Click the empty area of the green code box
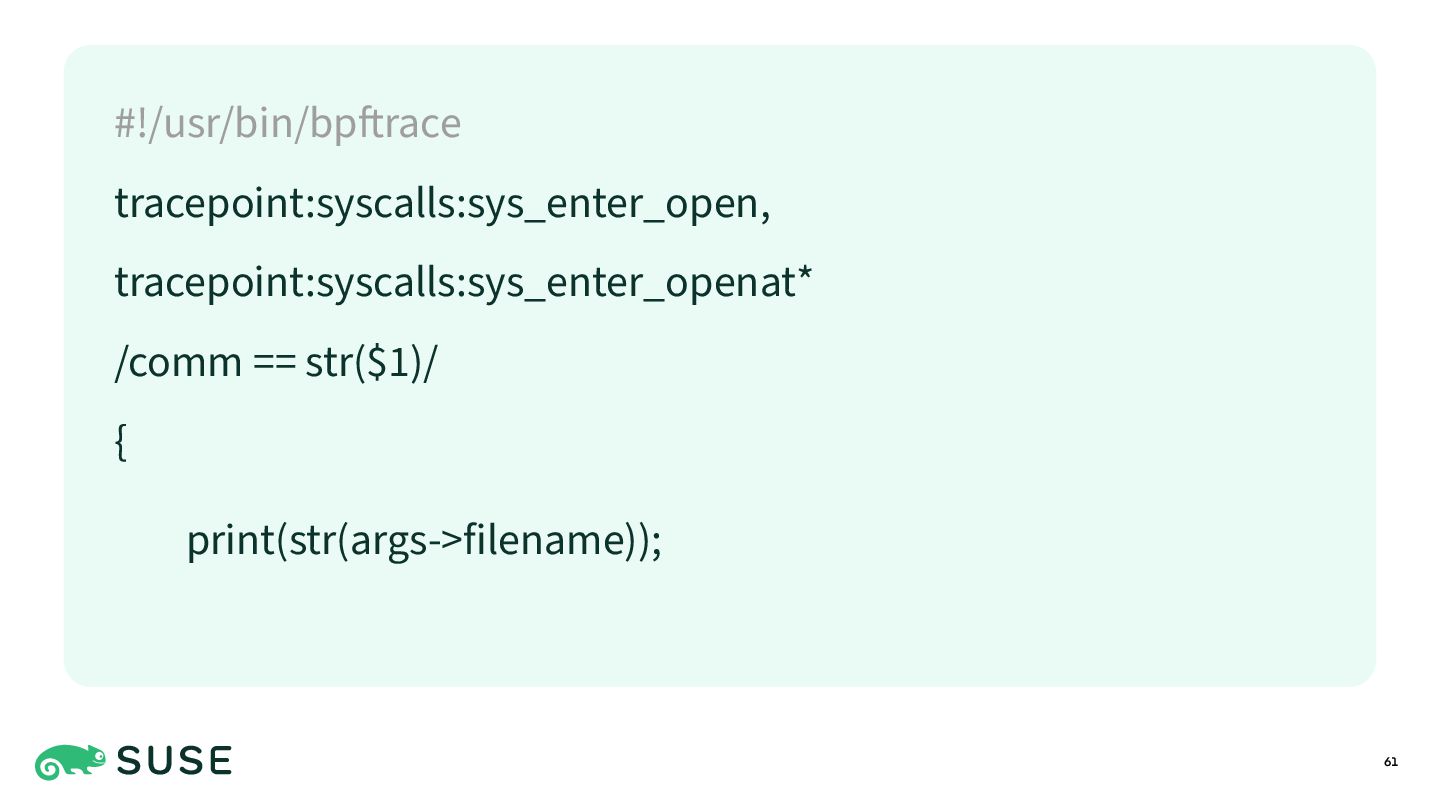The height and width of the screenshot is (810, 1440). pyautogui.click(x=1000, y=450)
